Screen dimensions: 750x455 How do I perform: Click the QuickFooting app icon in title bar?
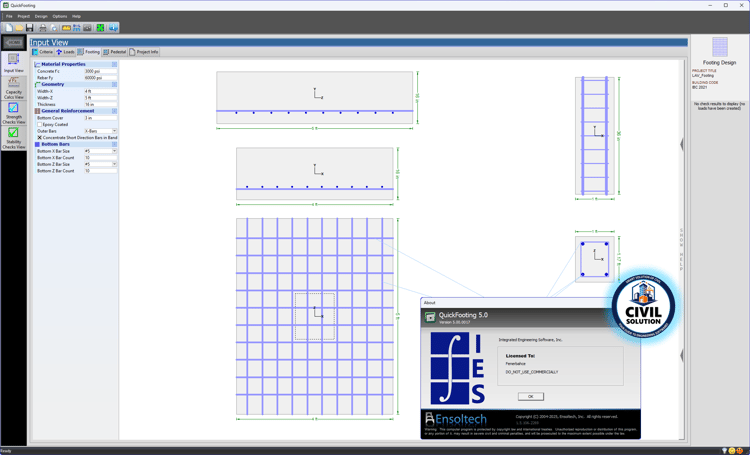(x=6, y=5)
